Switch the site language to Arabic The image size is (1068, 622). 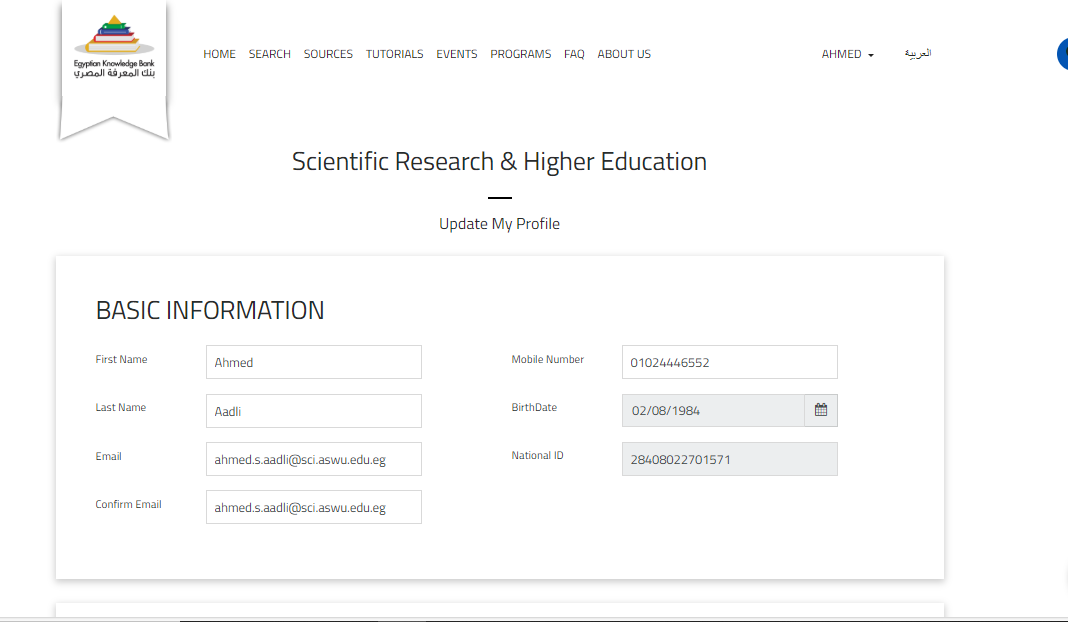point(917,54)
